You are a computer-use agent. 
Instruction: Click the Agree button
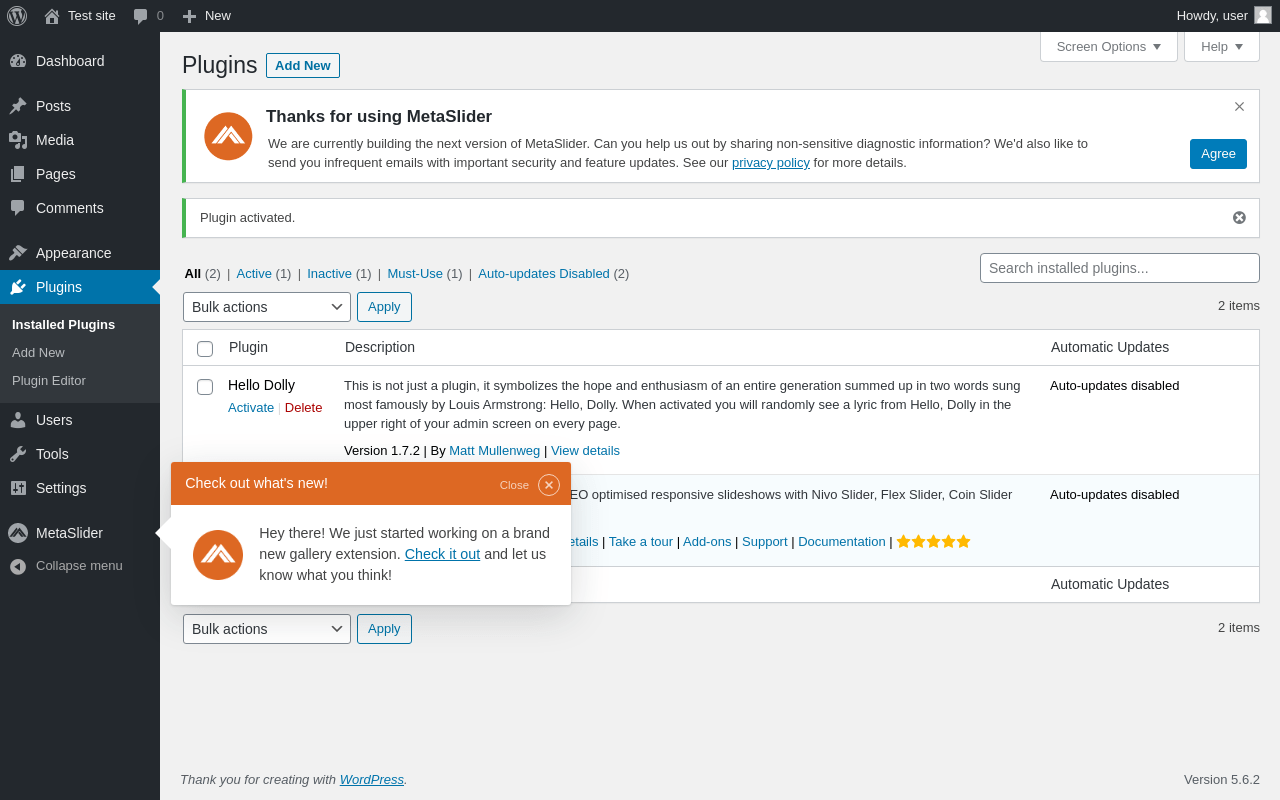click(1218, 154)
